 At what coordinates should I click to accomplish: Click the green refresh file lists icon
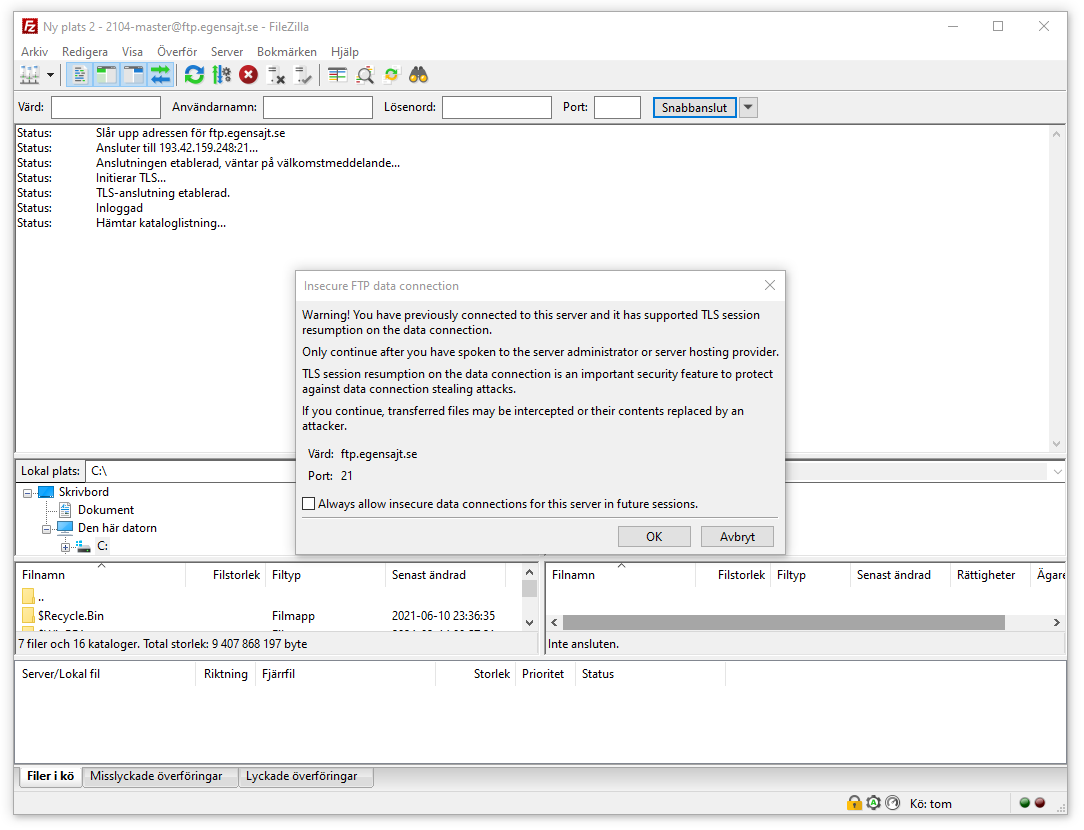pyautogui.click(x=194, y=75)
